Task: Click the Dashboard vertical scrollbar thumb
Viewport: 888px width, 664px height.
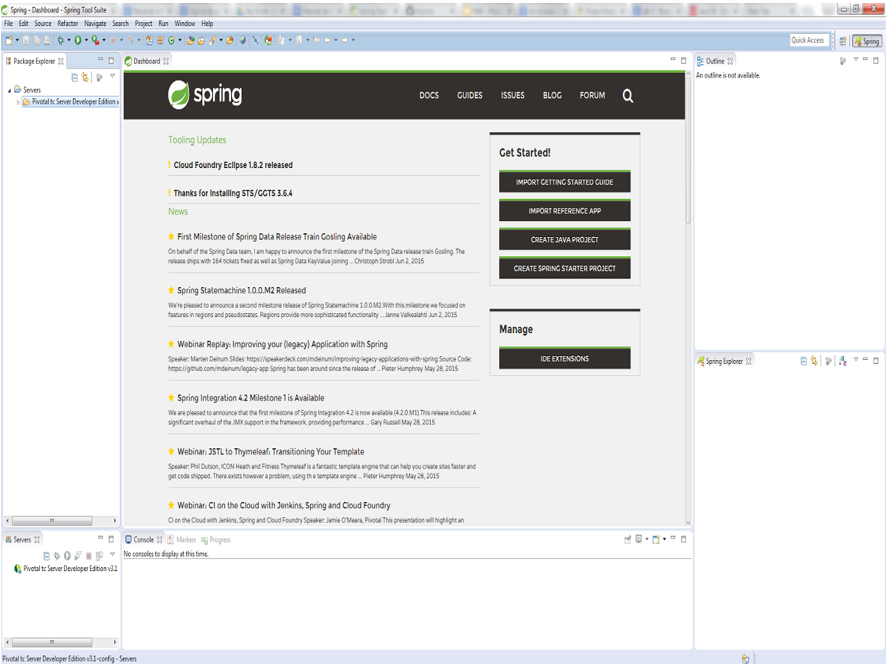Action: tap(688, 150)
